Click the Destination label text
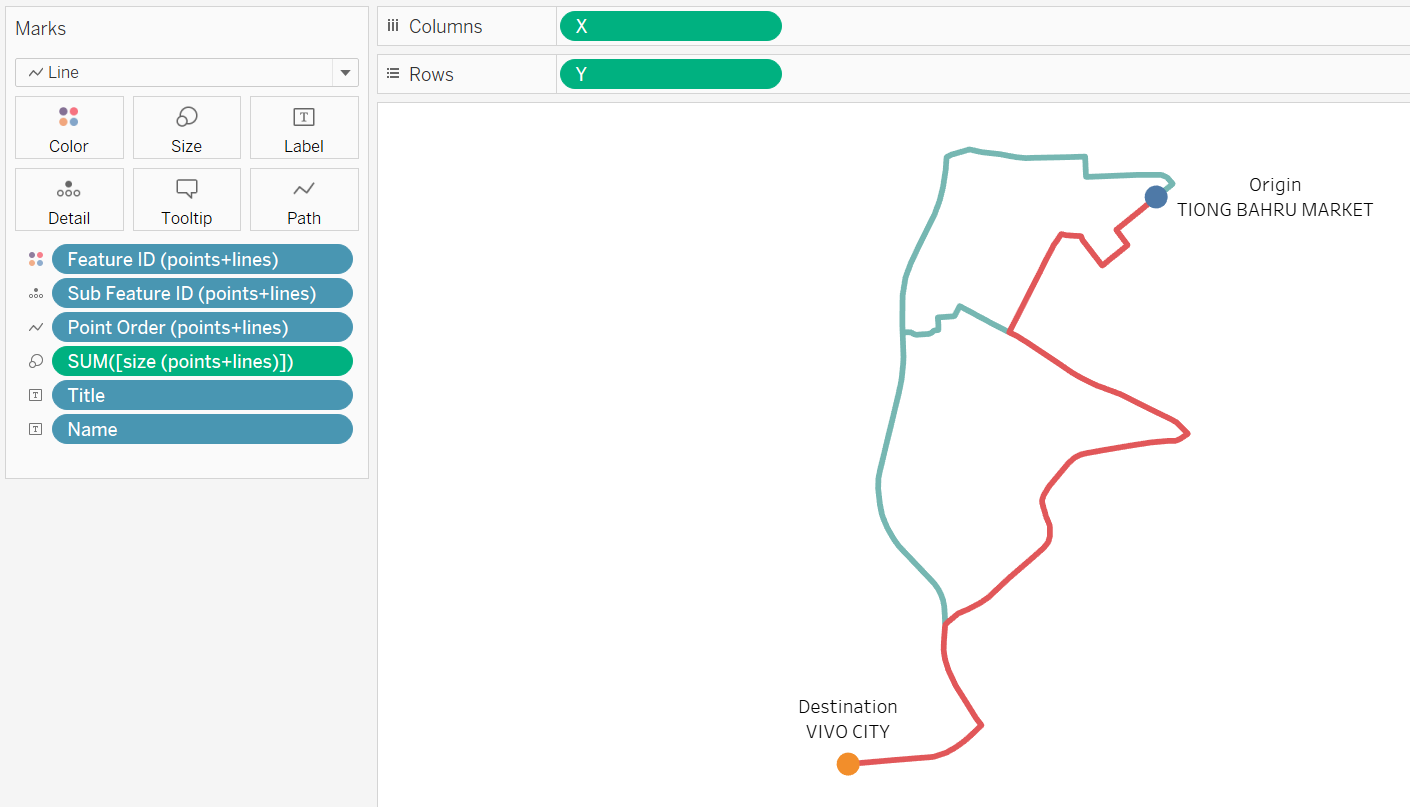1410x807 pixels. (848, 706)
